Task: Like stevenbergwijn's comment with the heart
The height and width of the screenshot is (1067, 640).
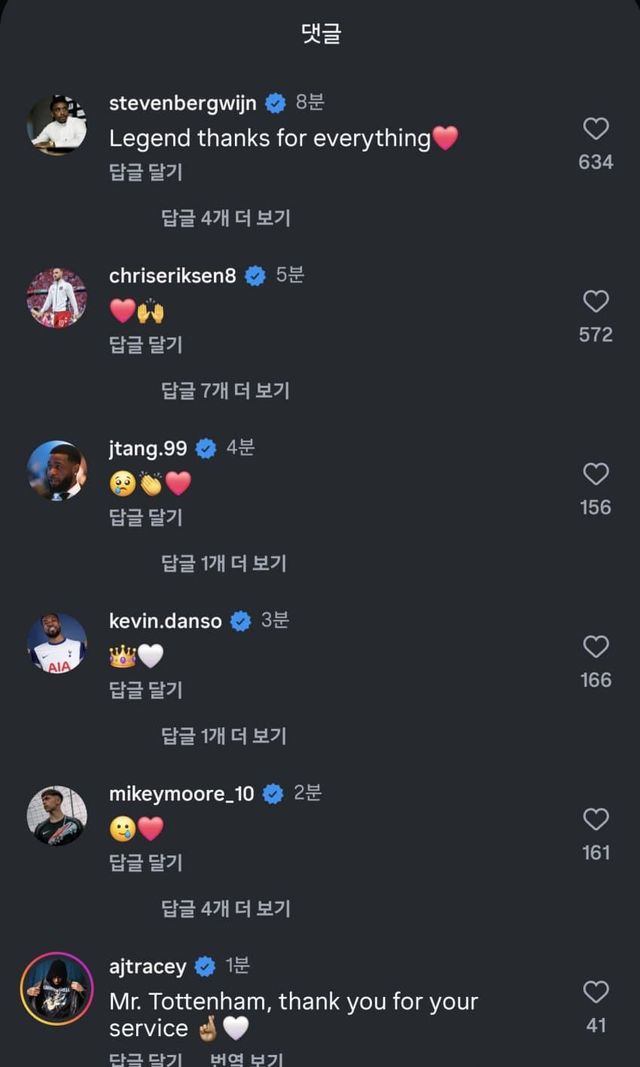Action: [596, 129]
